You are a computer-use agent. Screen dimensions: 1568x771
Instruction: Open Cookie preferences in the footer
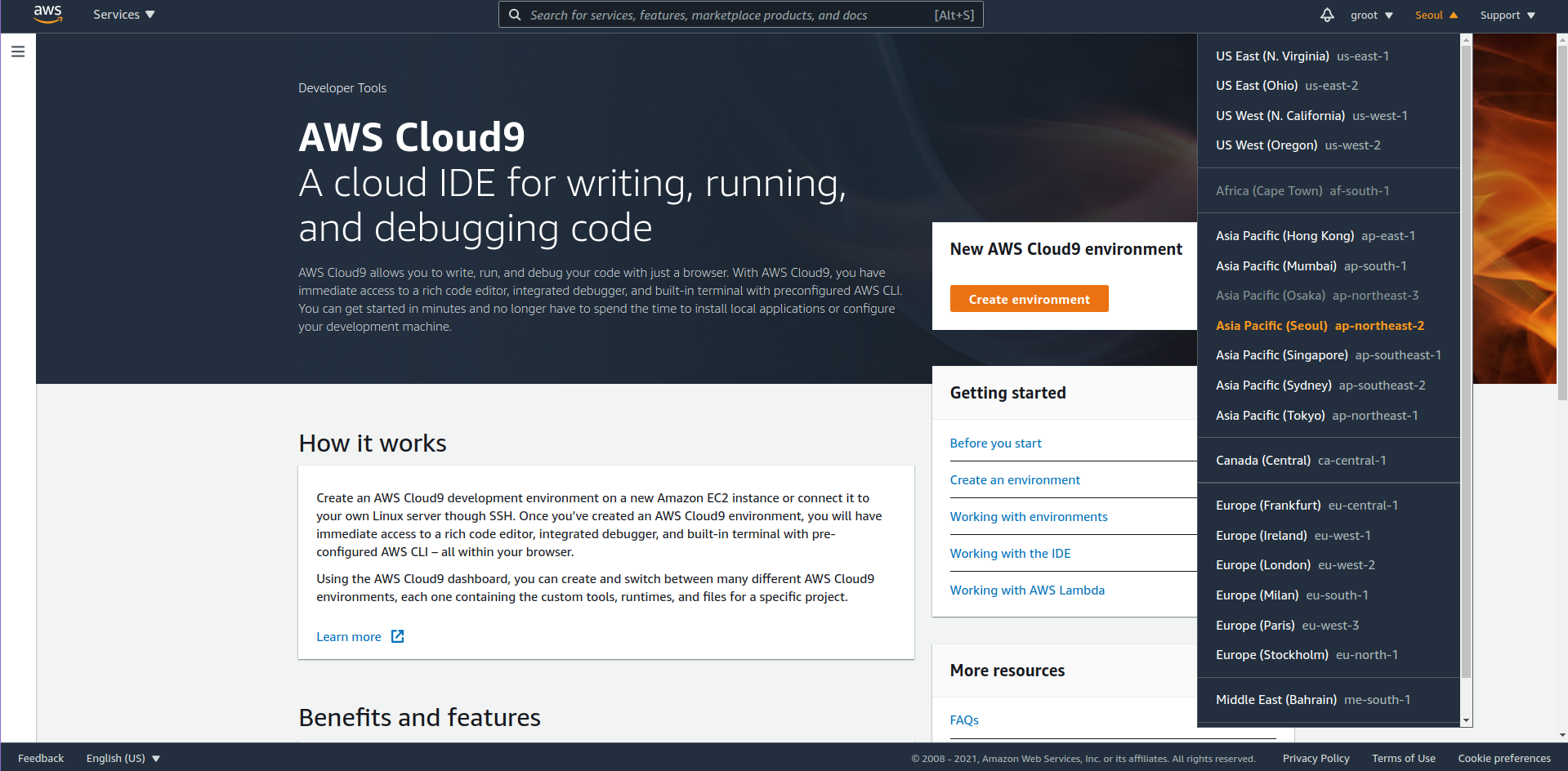(1504, 758)
